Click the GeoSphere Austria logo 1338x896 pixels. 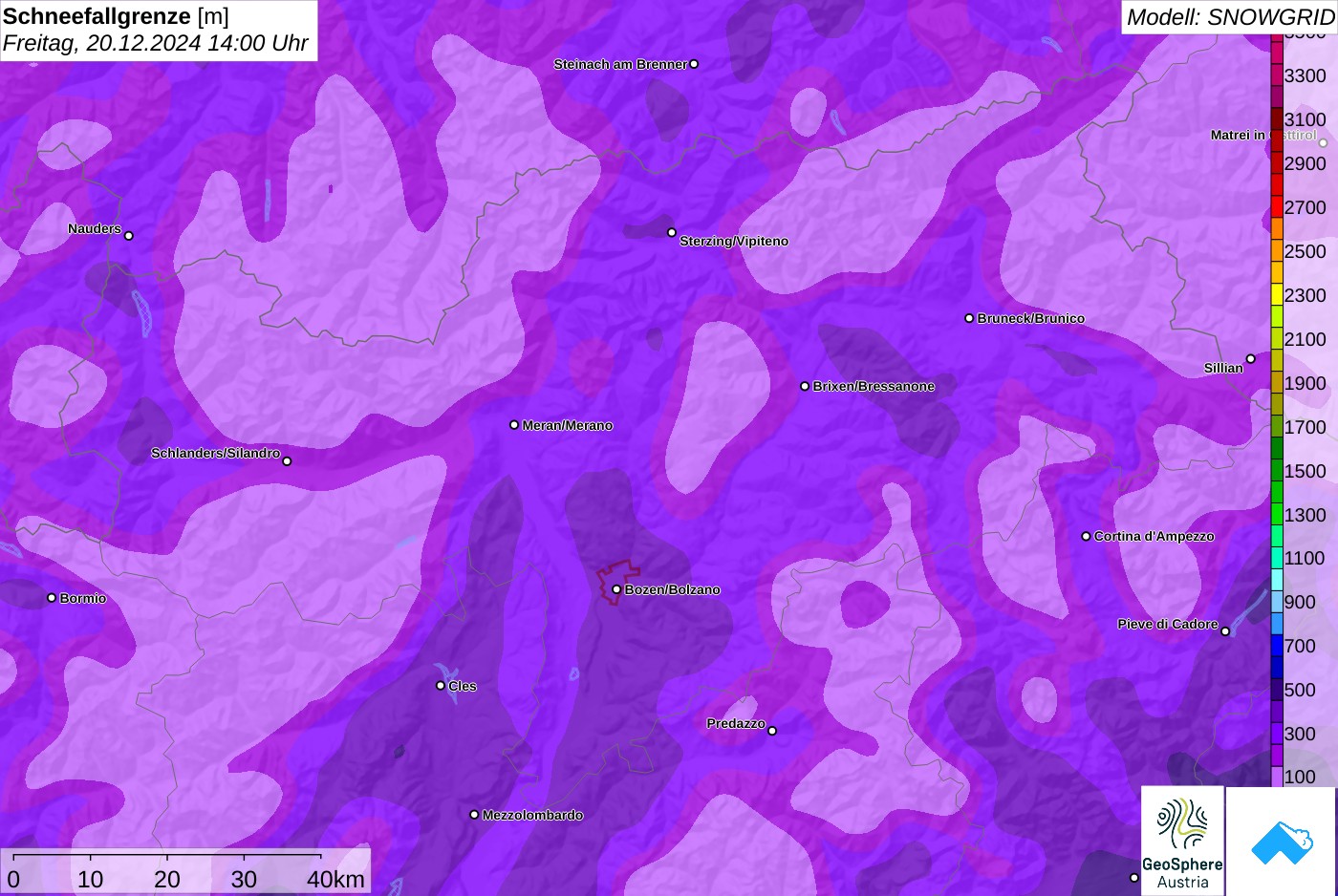pos(1182,841)
